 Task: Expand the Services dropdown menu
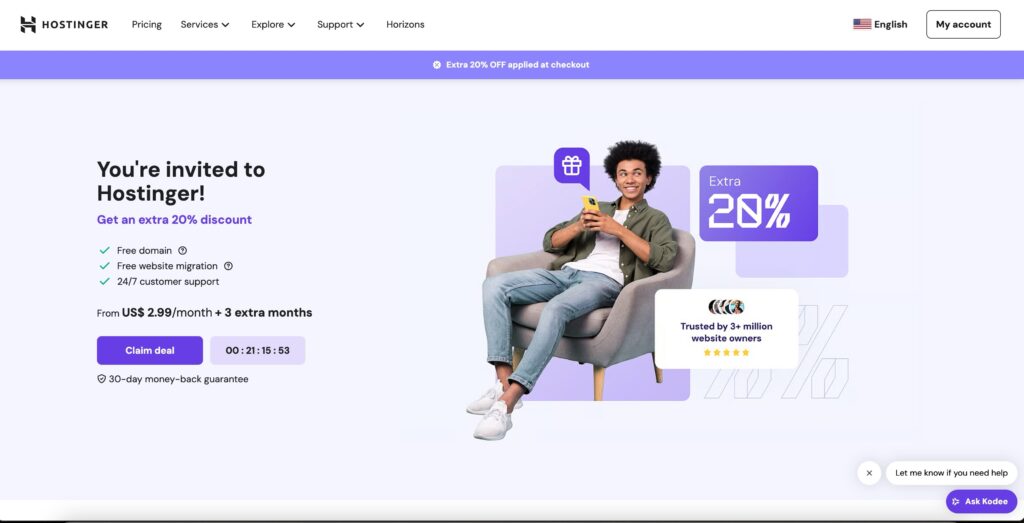205,25
